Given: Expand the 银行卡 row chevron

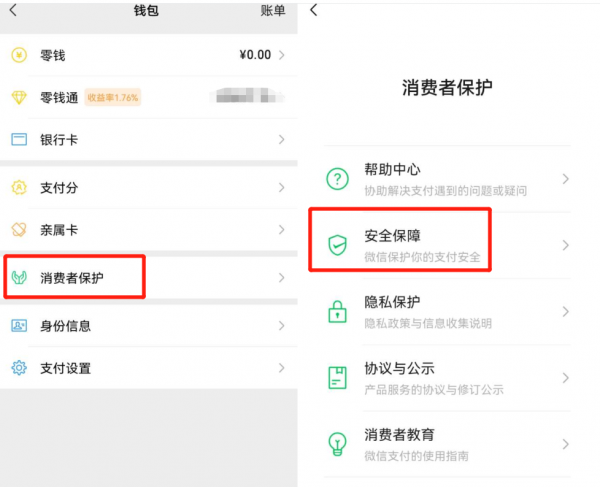Looking at the screenshot, I should click(281, 140).
